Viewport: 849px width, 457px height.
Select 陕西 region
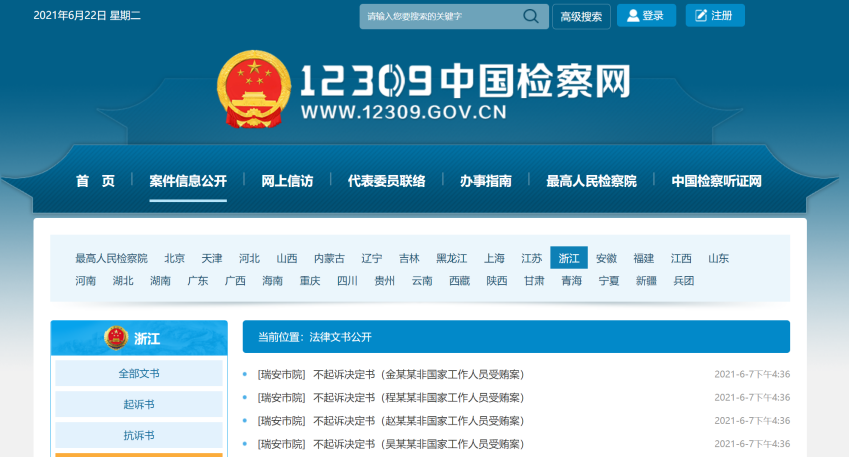(496, 280)
